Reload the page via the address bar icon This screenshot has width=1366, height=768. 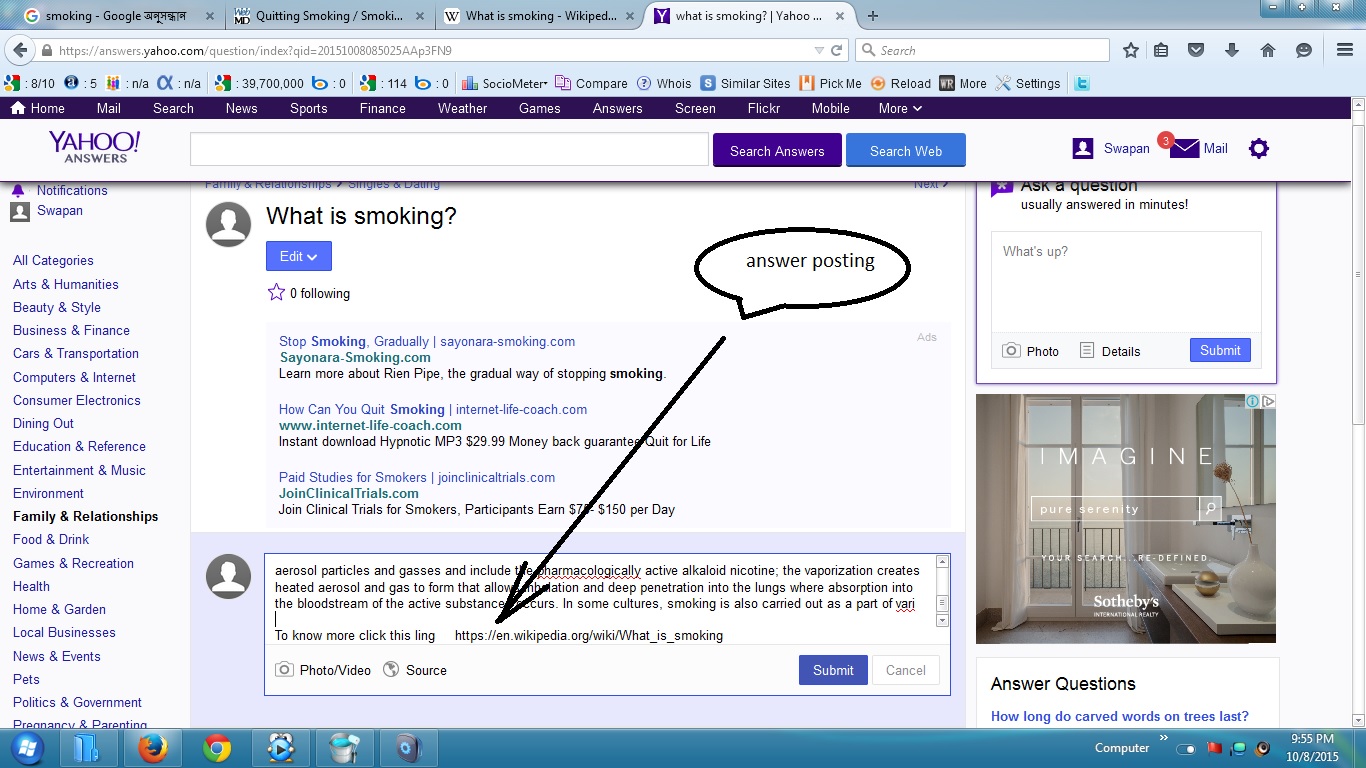click(837, 50)
